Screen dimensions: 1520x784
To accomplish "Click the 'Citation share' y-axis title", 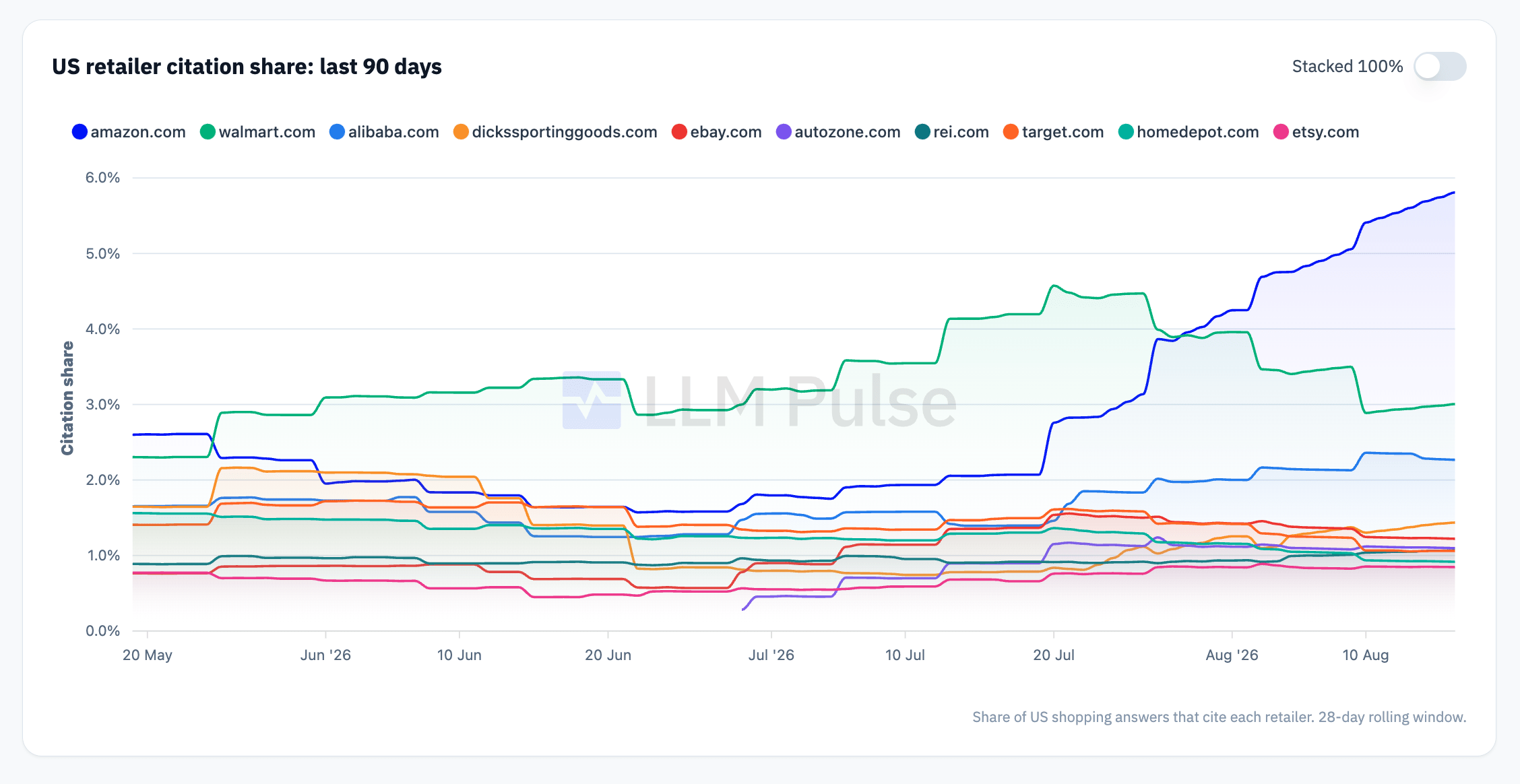I will pos(67,398).
